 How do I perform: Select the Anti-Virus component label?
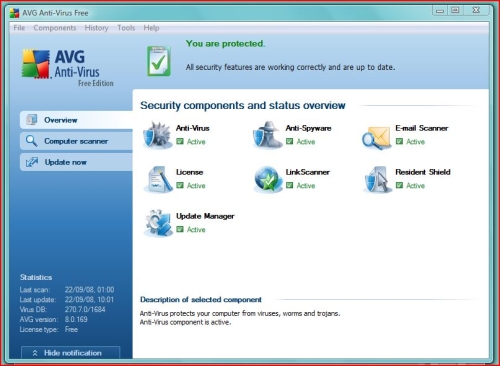click(193, 128)
